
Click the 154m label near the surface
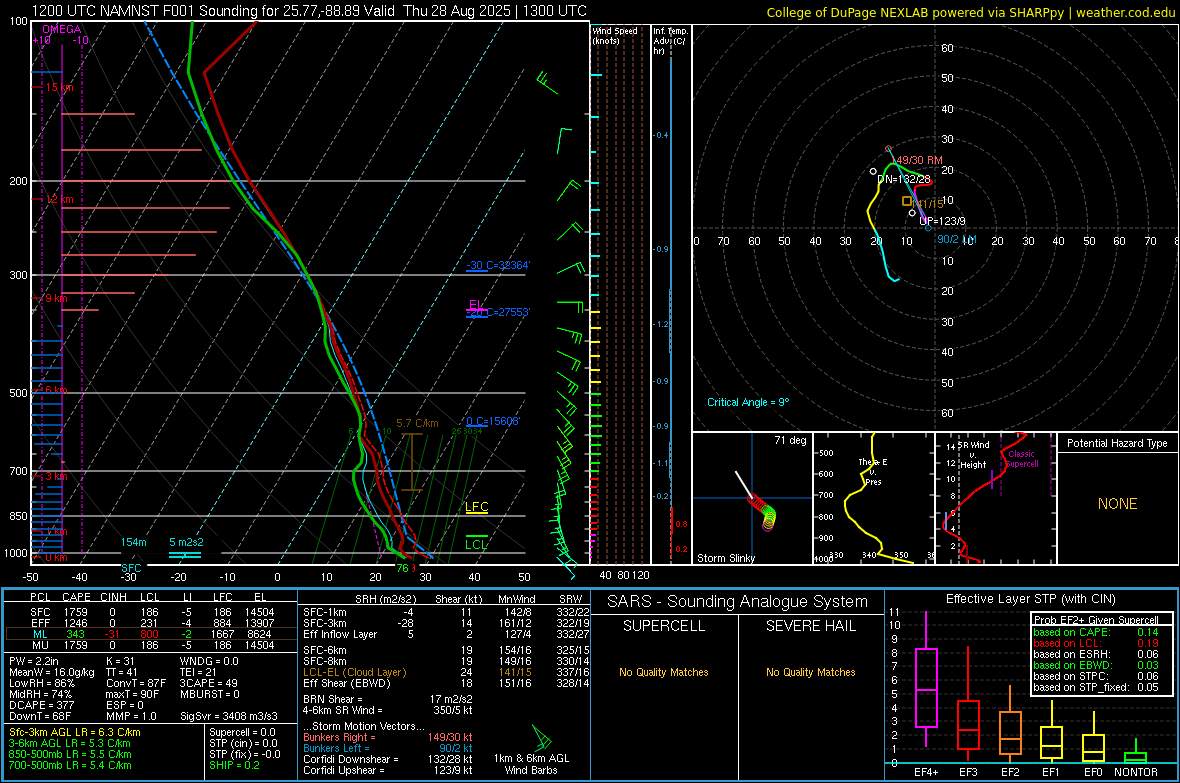click(133, 542)
